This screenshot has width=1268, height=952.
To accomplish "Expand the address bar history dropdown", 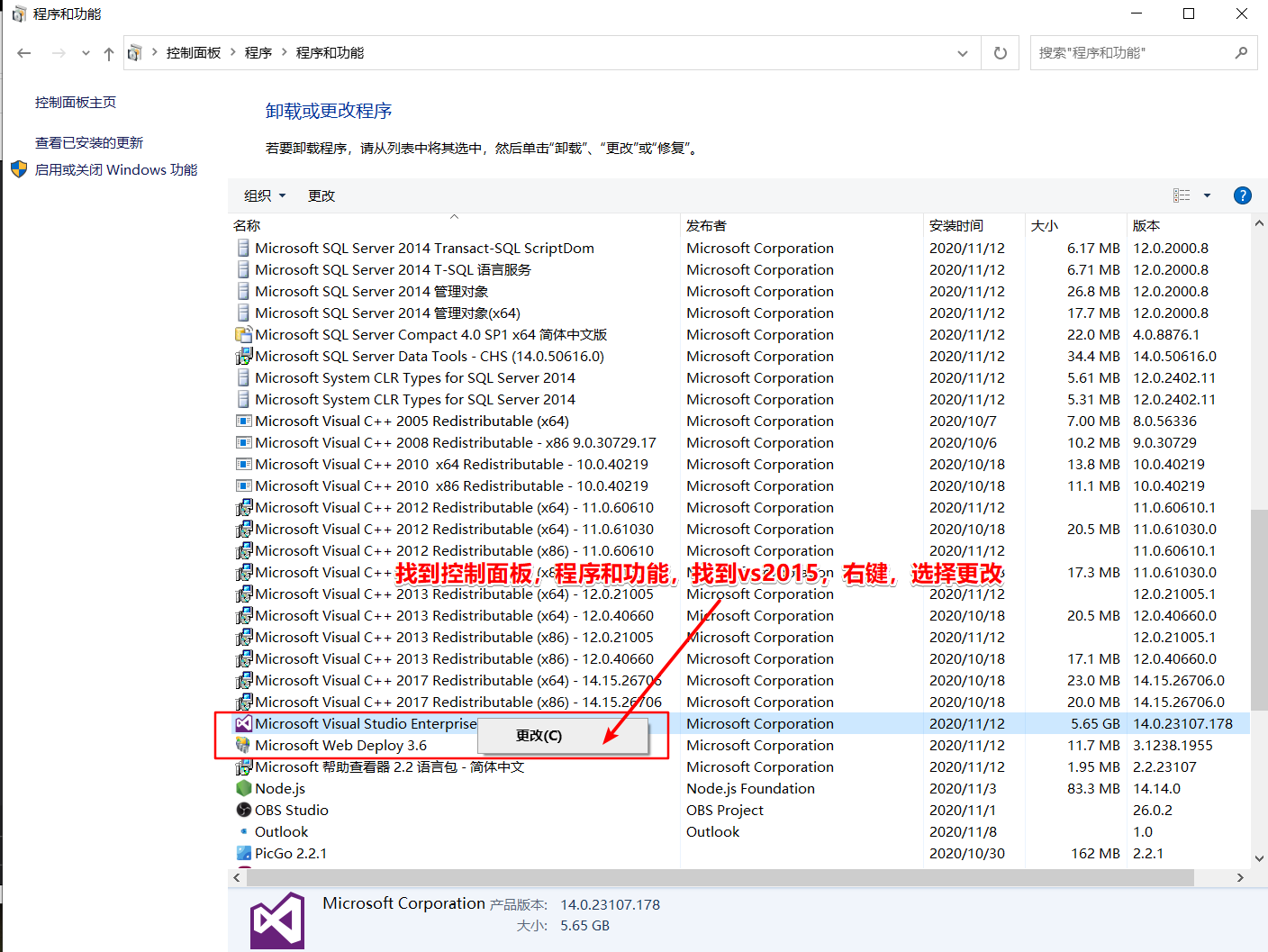I will 963,53.
